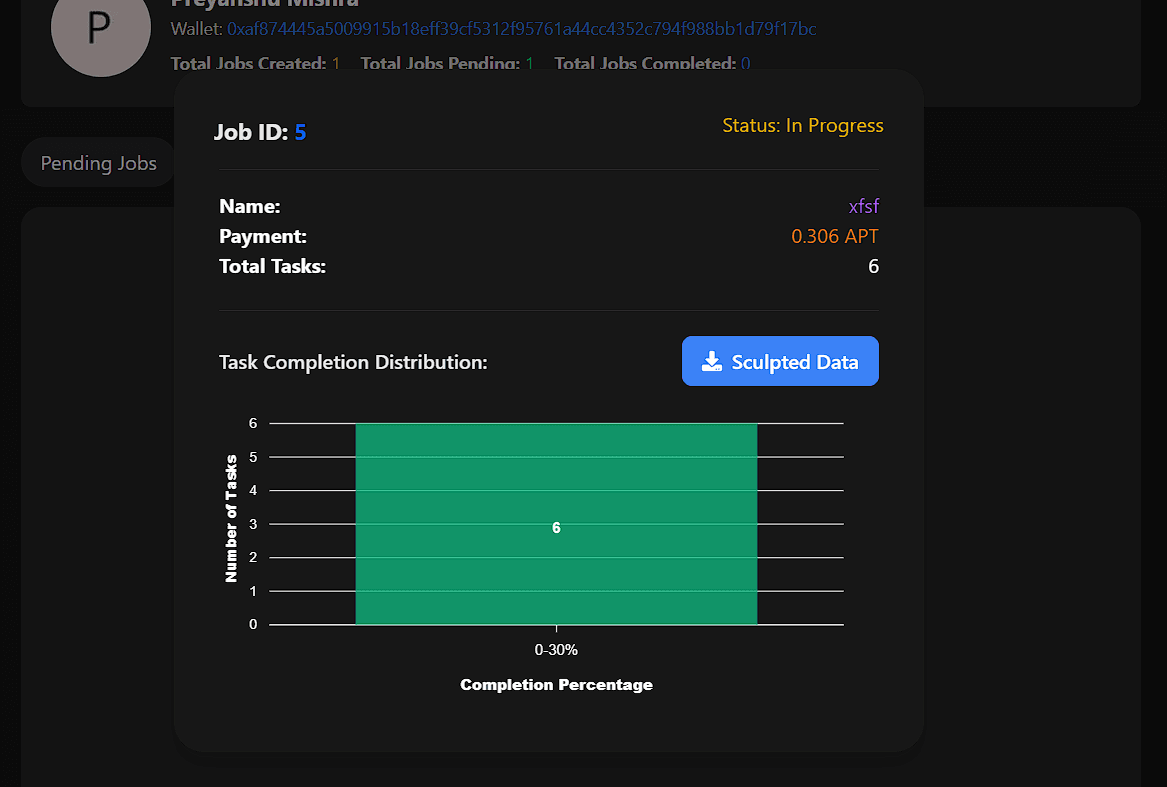
Task: Open the Pending Jobs tab
Action: click(x=98, y=163)
